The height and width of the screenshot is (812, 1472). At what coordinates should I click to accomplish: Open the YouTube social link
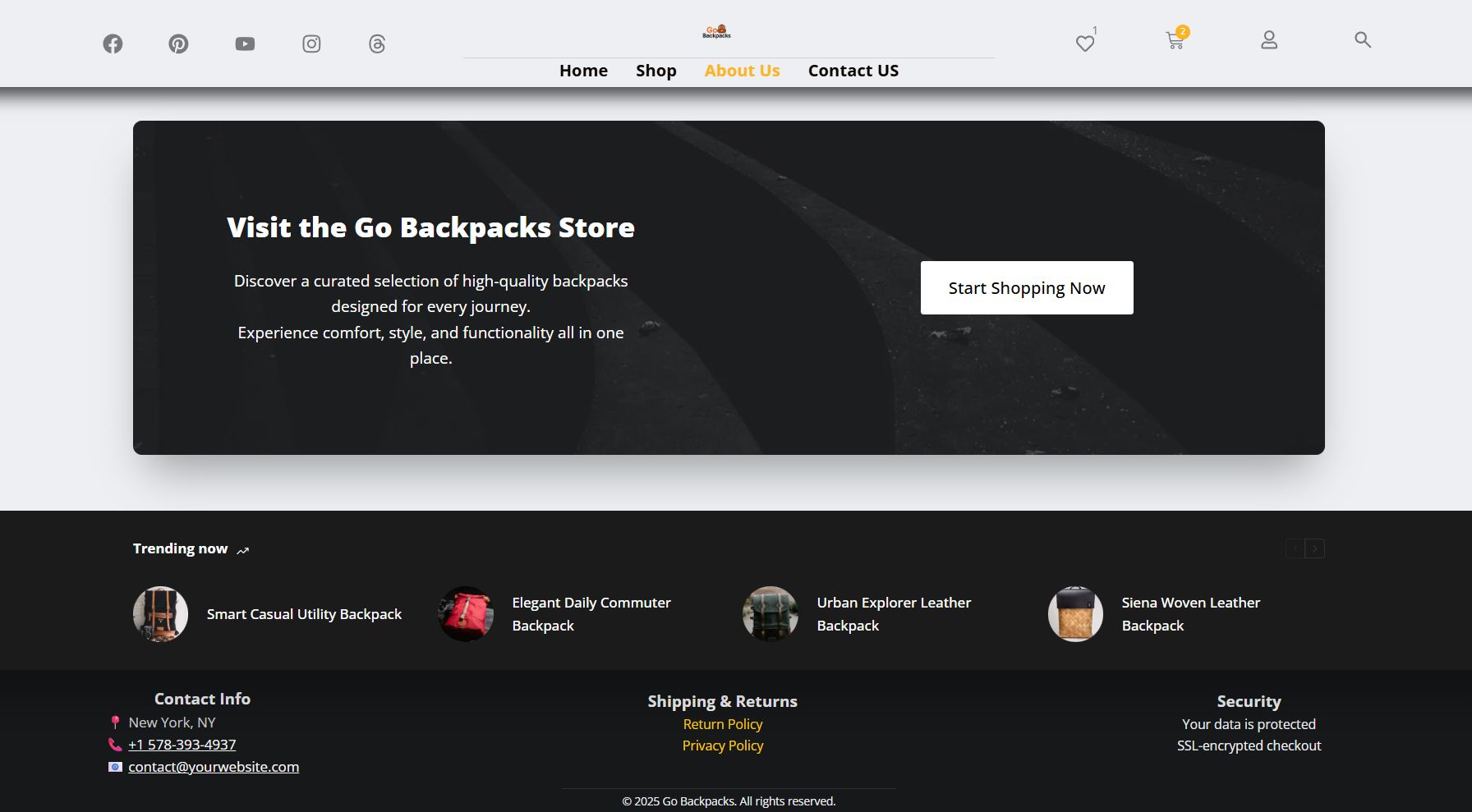click(245, 44)
